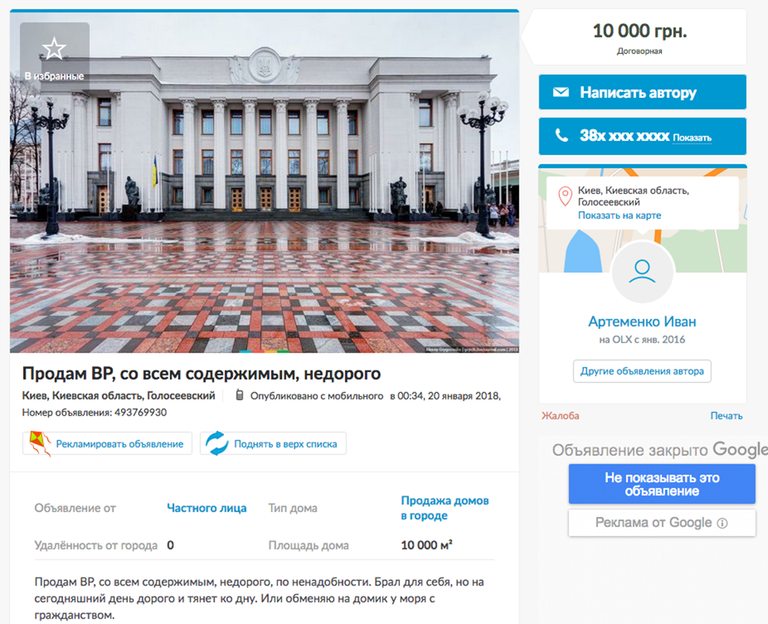Click the Объявление закрыто Google text
Image resolution: width=768 pixels, height=624 pixels.
tap(659, 450)
